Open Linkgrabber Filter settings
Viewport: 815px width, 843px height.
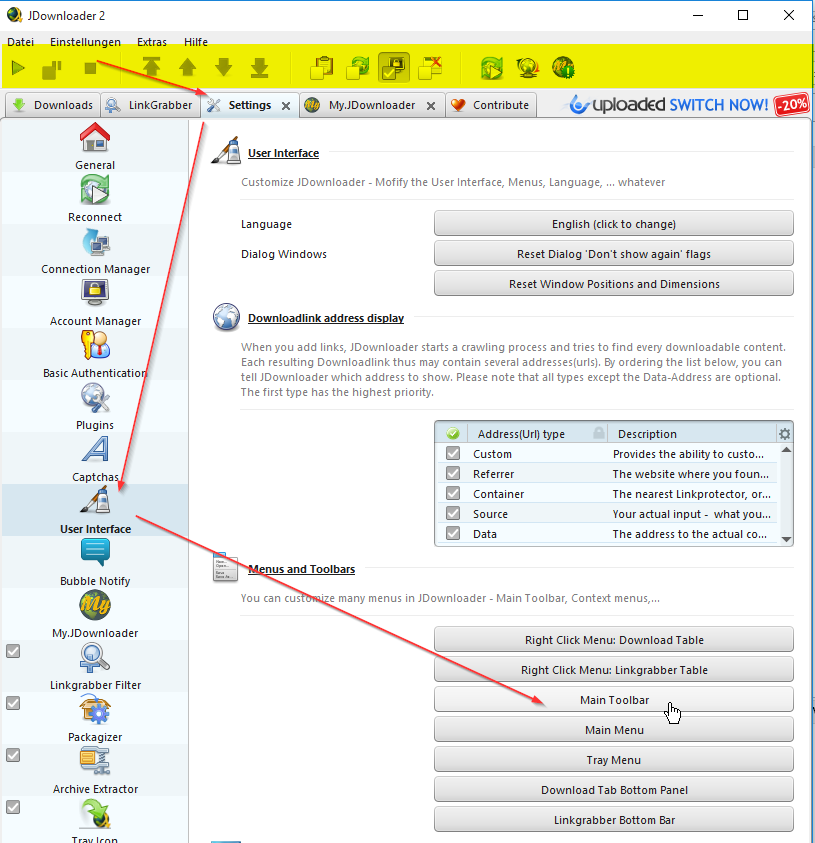[95, 667]
